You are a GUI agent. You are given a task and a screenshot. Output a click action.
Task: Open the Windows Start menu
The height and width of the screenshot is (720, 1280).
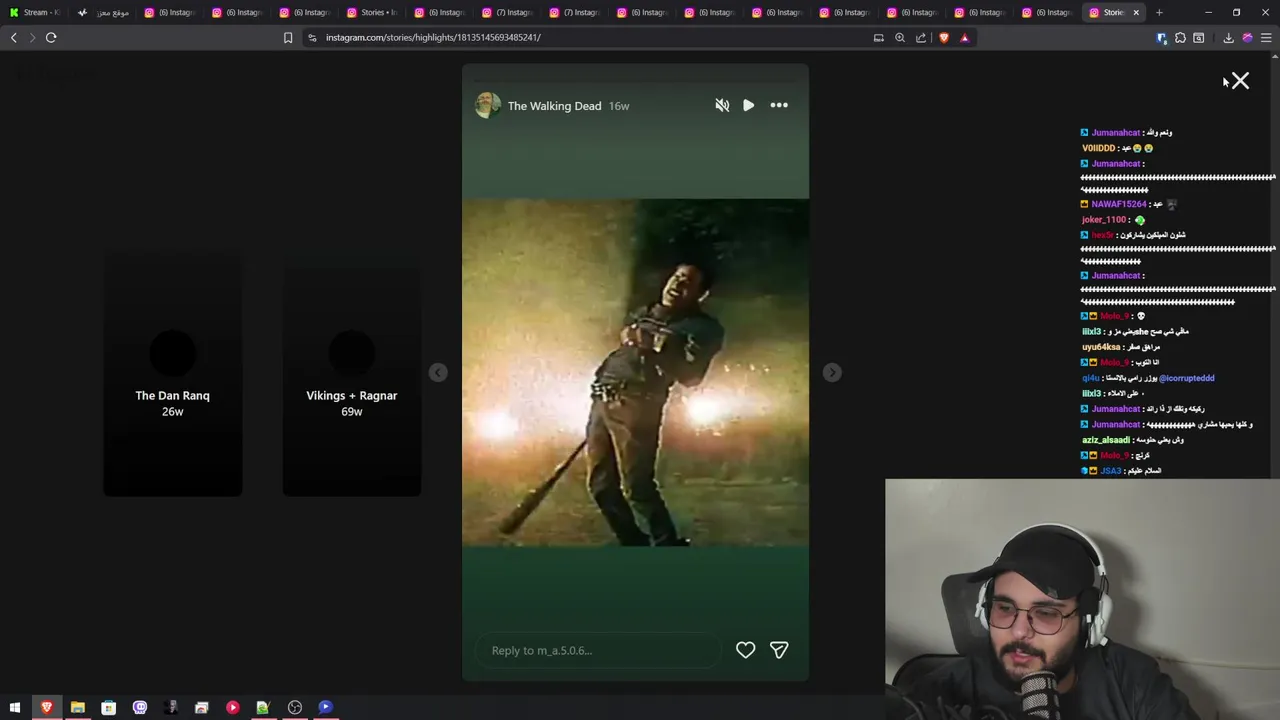tap(15, 707)
